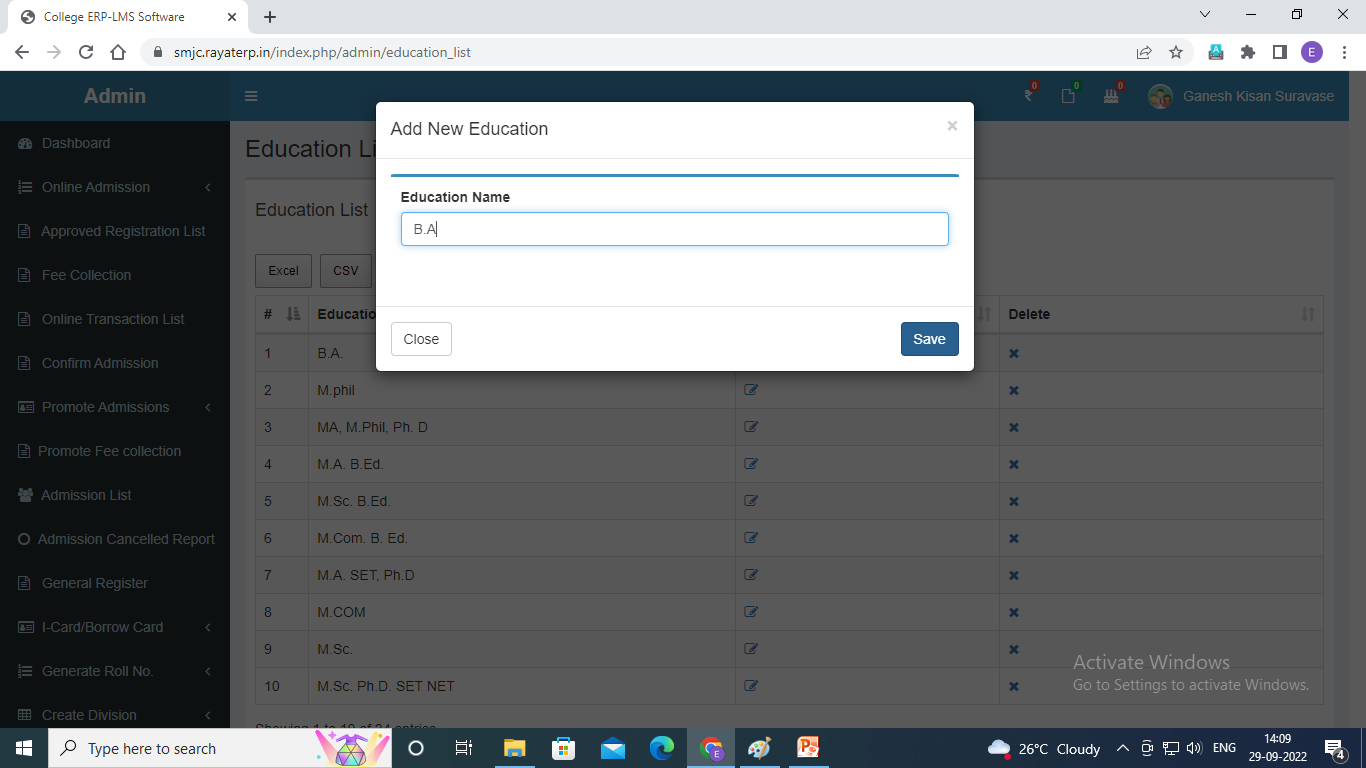This screenshot has width=1366, height=768.
Task: Delete the M.Sc. B.Ed. row
Action: pos(1013,502)
